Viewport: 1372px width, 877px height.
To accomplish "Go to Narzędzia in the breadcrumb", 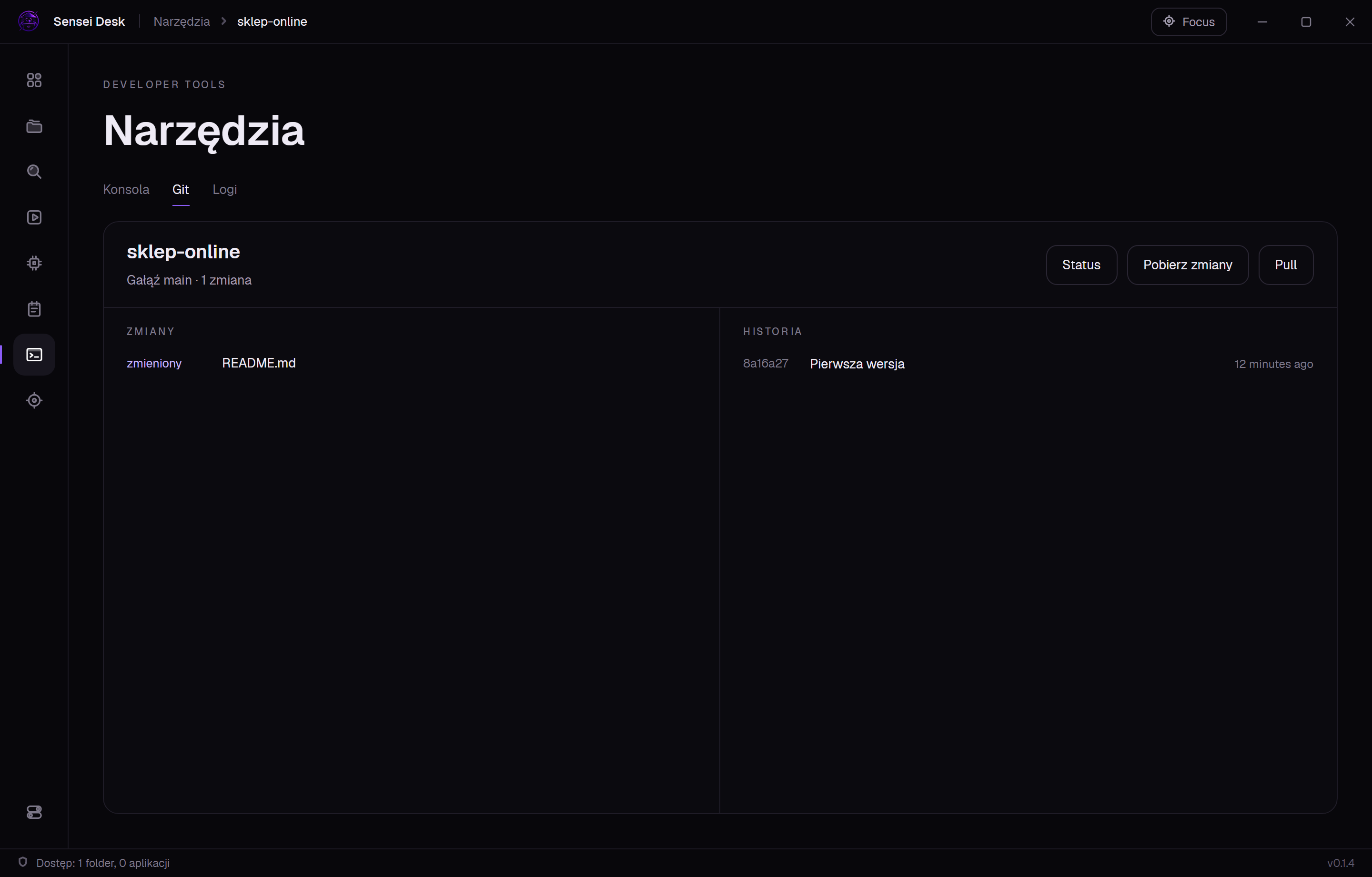I will point(182,21).
